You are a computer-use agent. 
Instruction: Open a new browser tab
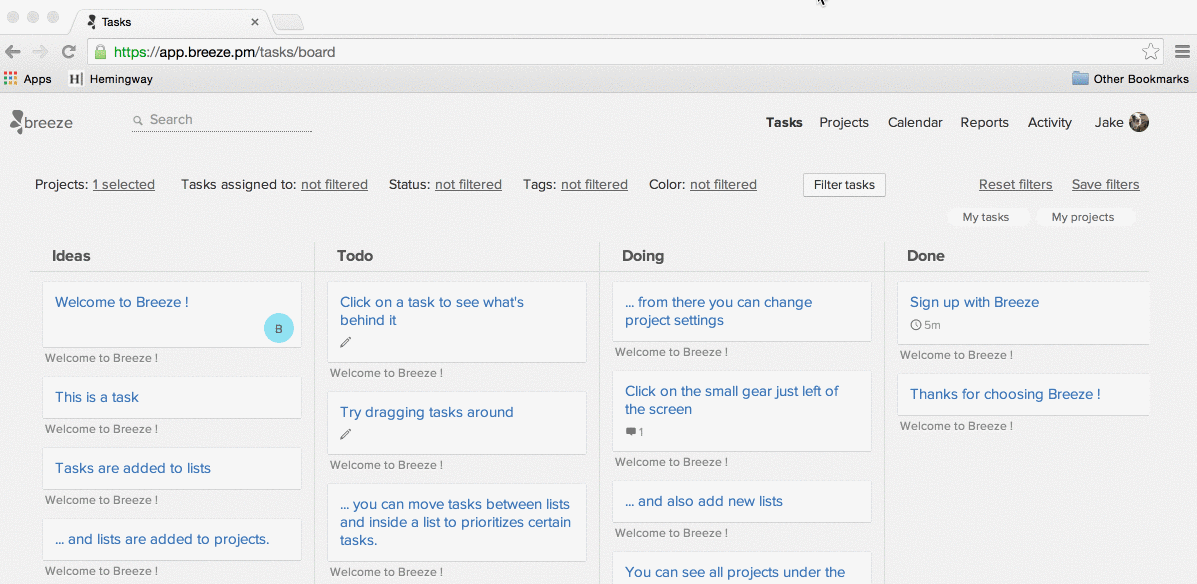click(x=289, y=22)
